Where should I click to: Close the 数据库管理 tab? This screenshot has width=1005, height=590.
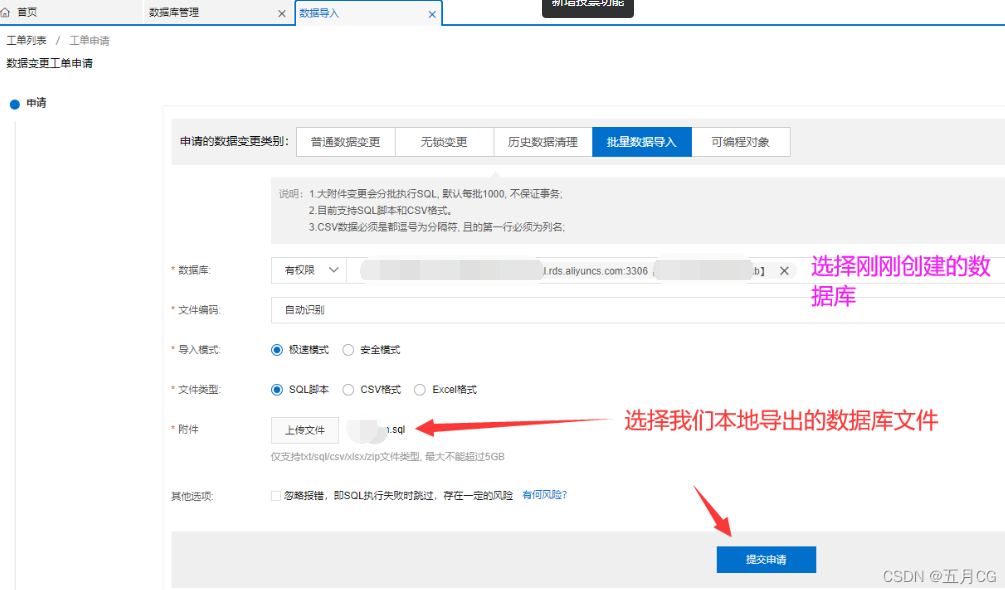coord(281,13)
